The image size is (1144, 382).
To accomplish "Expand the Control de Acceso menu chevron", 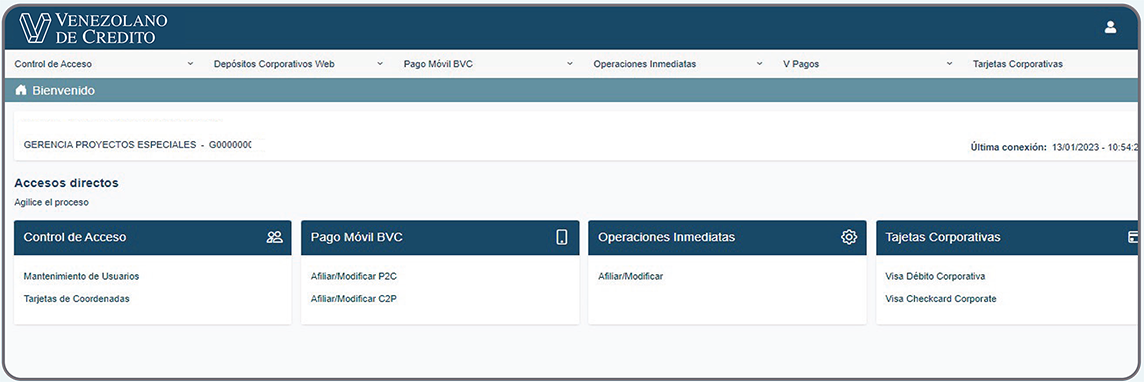I will (190, 64).
